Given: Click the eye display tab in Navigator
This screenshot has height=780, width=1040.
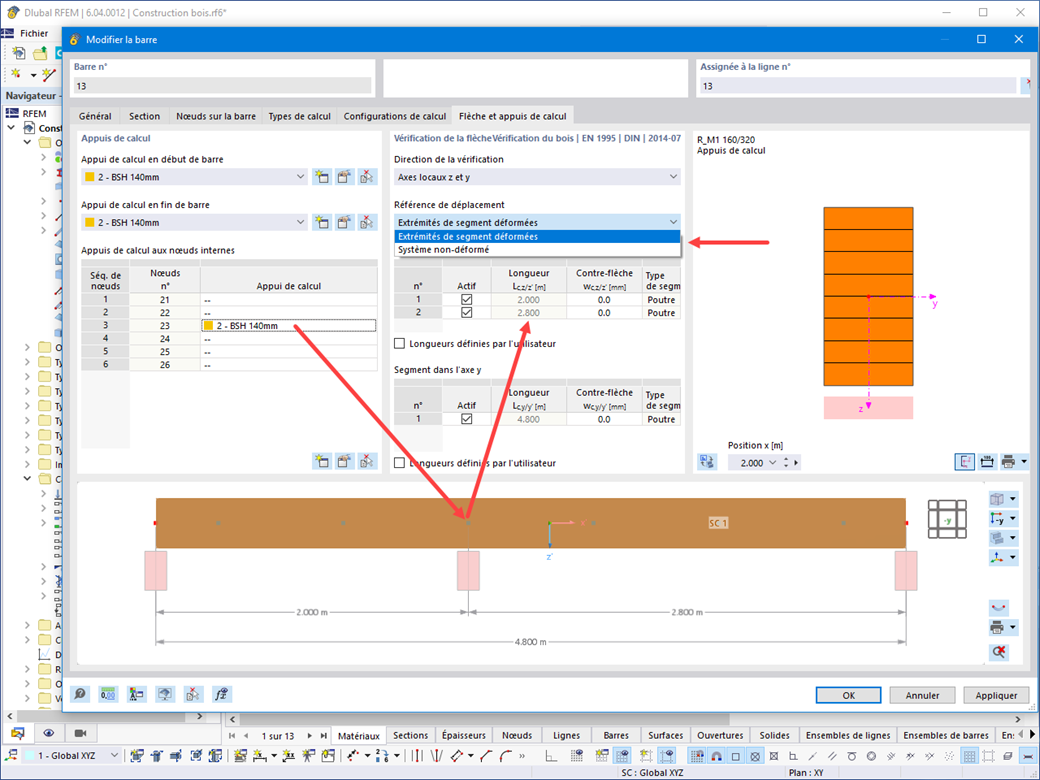Looking at the screenshot, I should (x=48, y=733).
